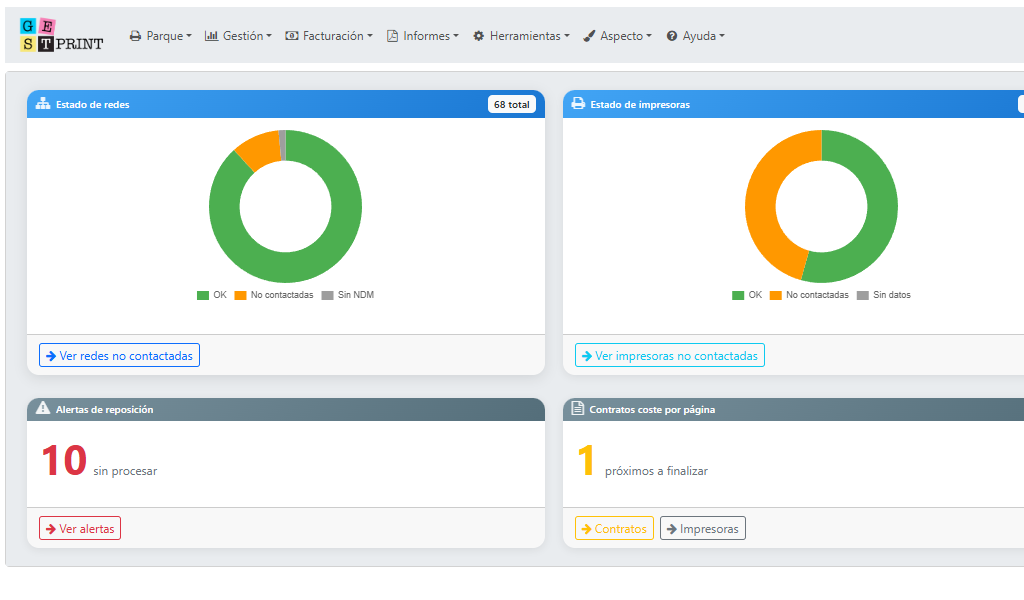This screenshot has height=600, width=1024.
Task: Open the Impresoras button
Action: click(x=703, y=529)
